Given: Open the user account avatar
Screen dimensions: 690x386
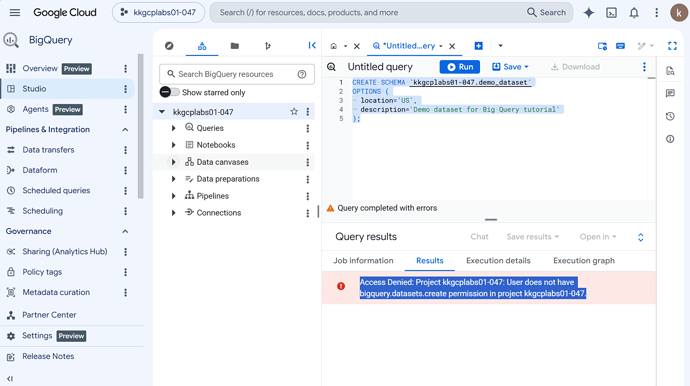Looking at the screenshot, I should (679, 13).
